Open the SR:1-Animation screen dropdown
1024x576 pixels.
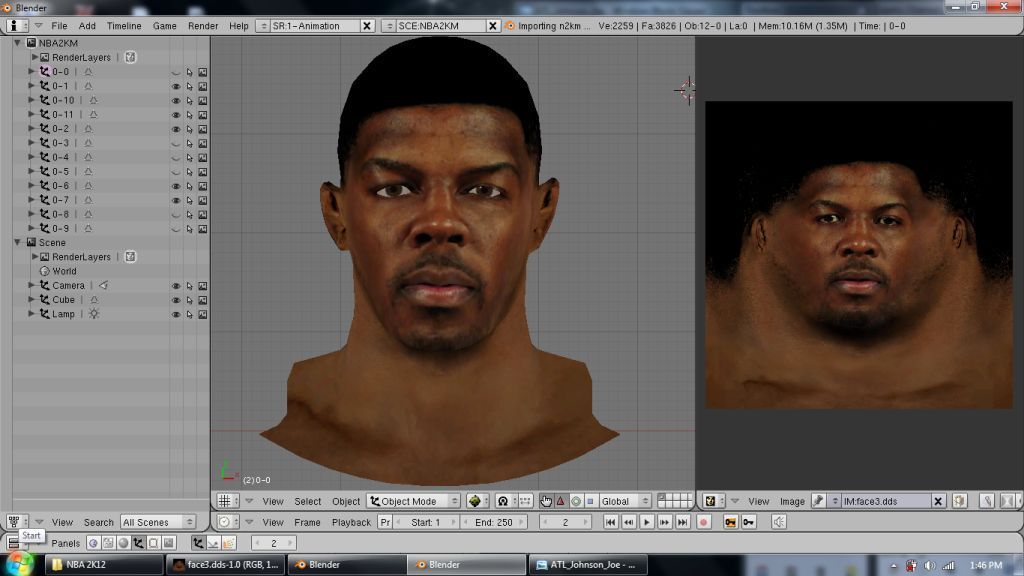263,25
